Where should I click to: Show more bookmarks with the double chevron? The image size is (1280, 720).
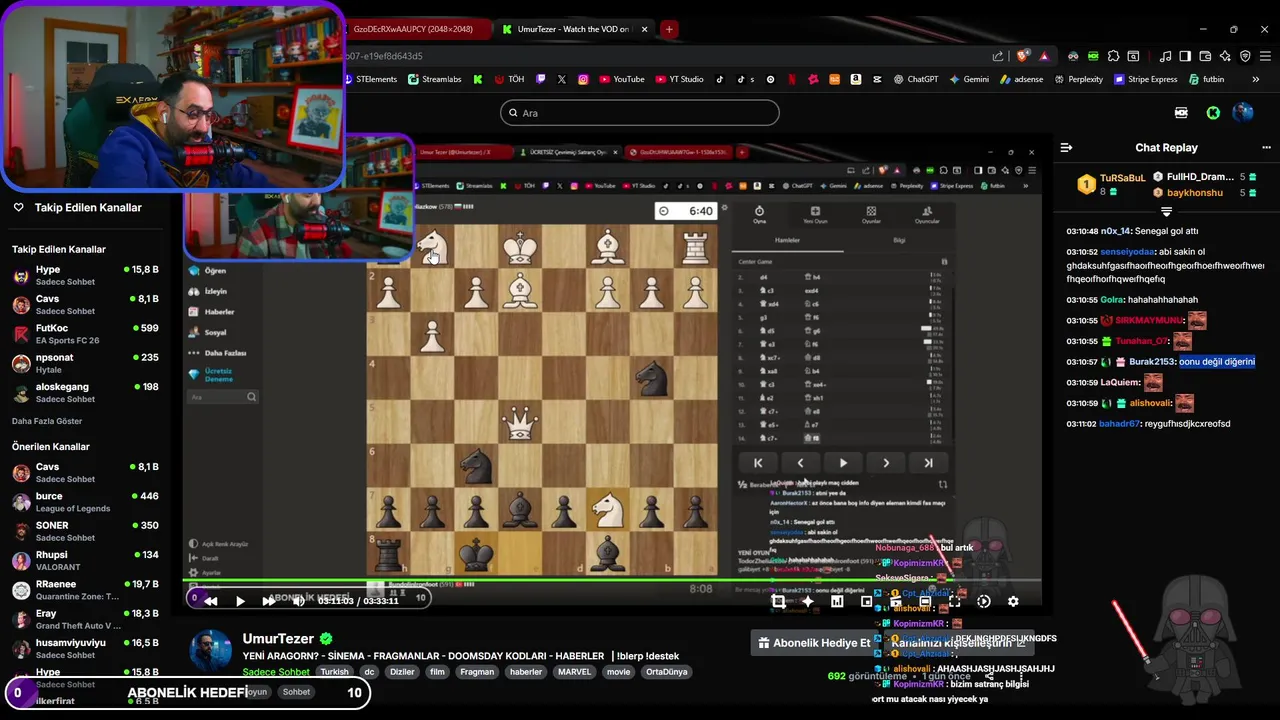point(1255,79)
